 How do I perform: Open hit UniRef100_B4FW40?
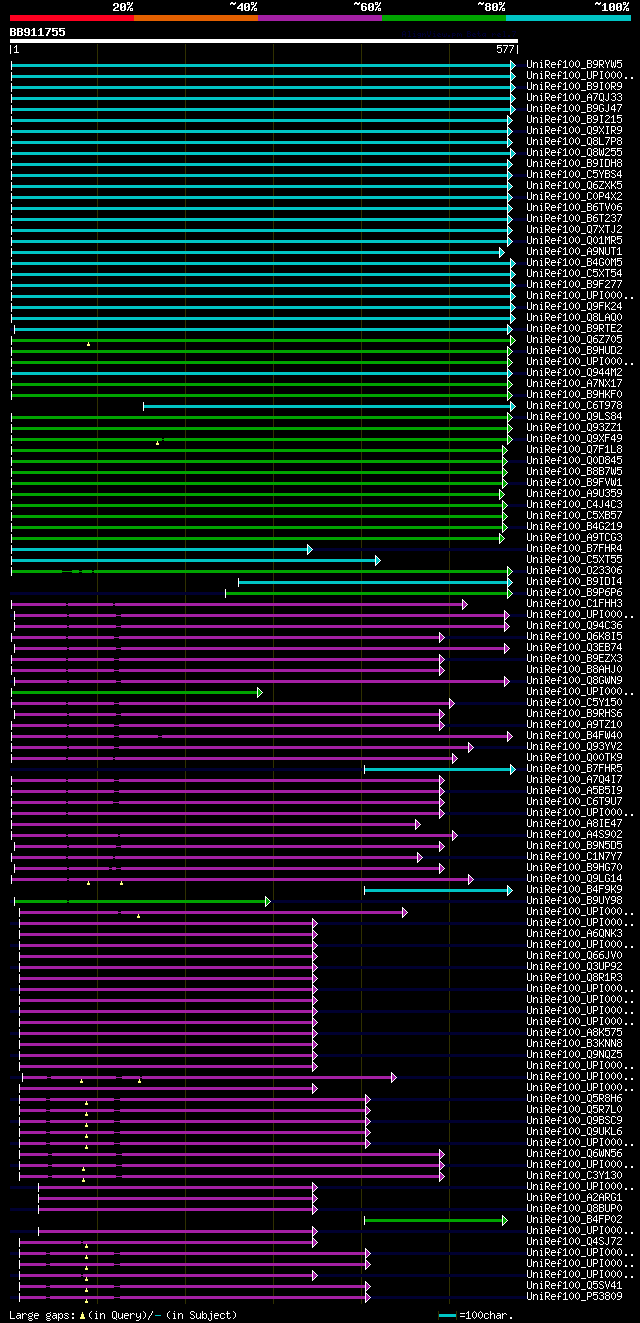click(x=574, y=735)
